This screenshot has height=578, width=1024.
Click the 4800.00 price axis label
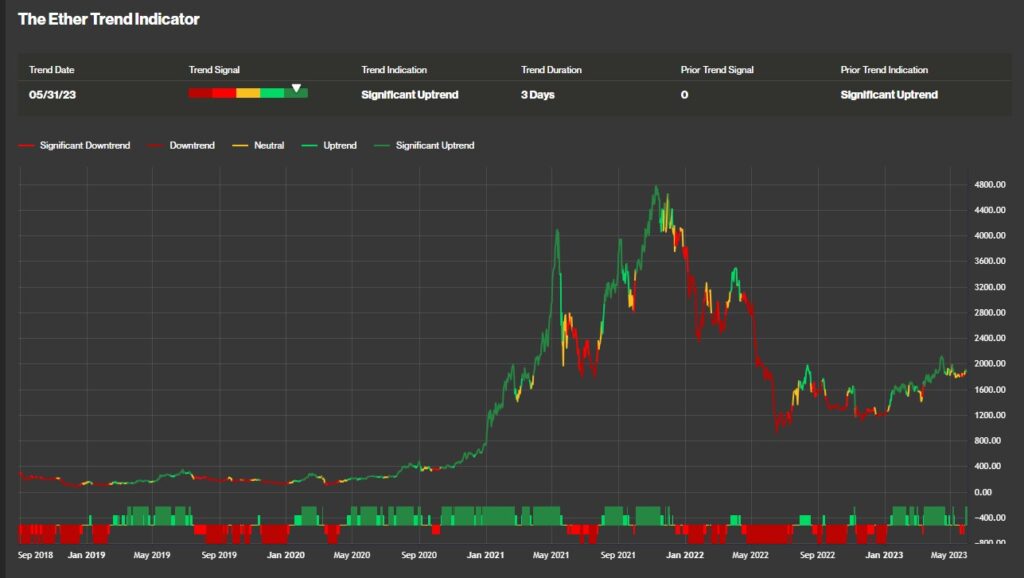pyautogui.click(x=989, y=185)
